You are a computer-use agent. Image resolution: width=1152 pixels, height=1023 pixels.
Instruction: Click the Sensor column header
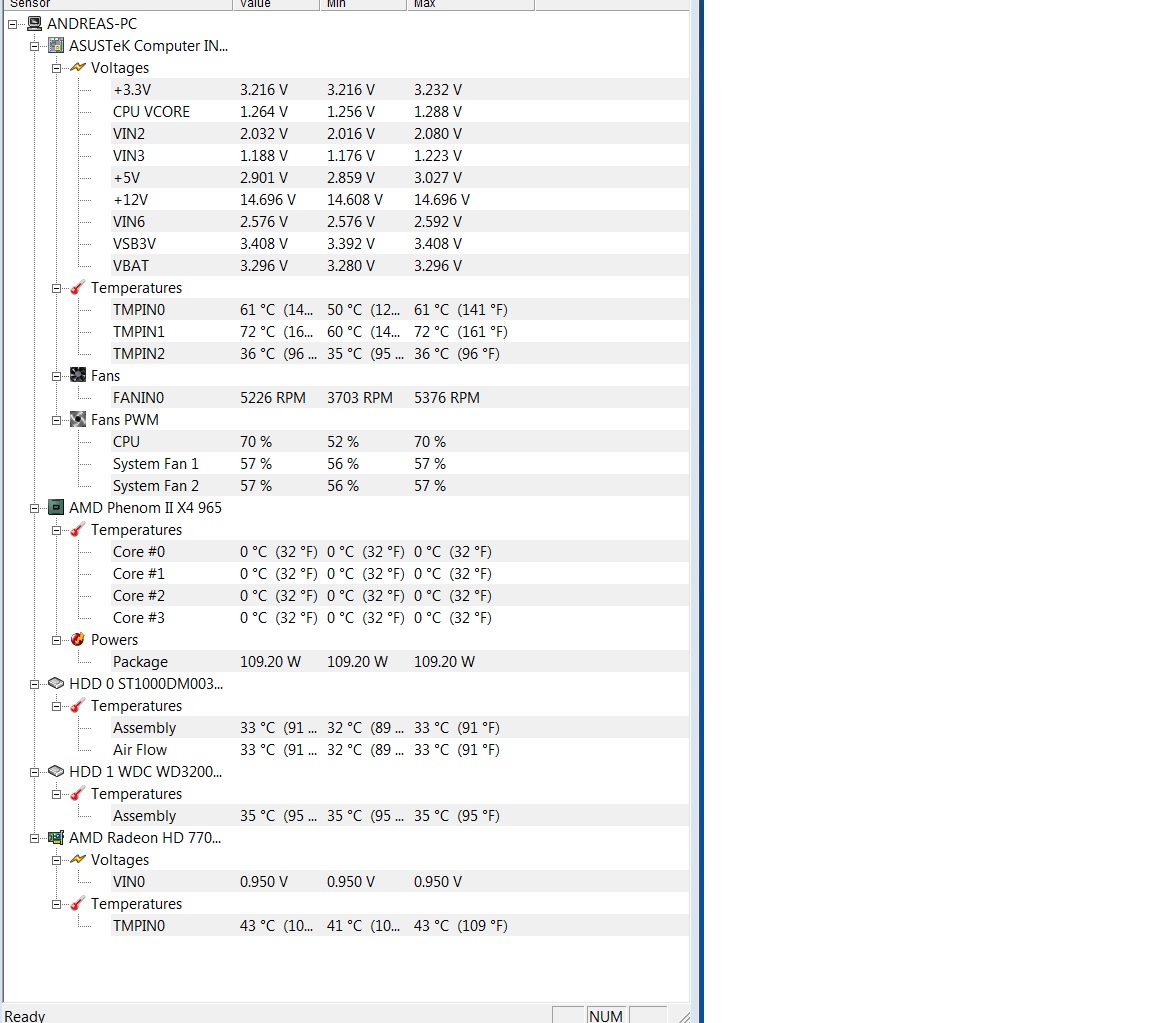pos(118,4)
